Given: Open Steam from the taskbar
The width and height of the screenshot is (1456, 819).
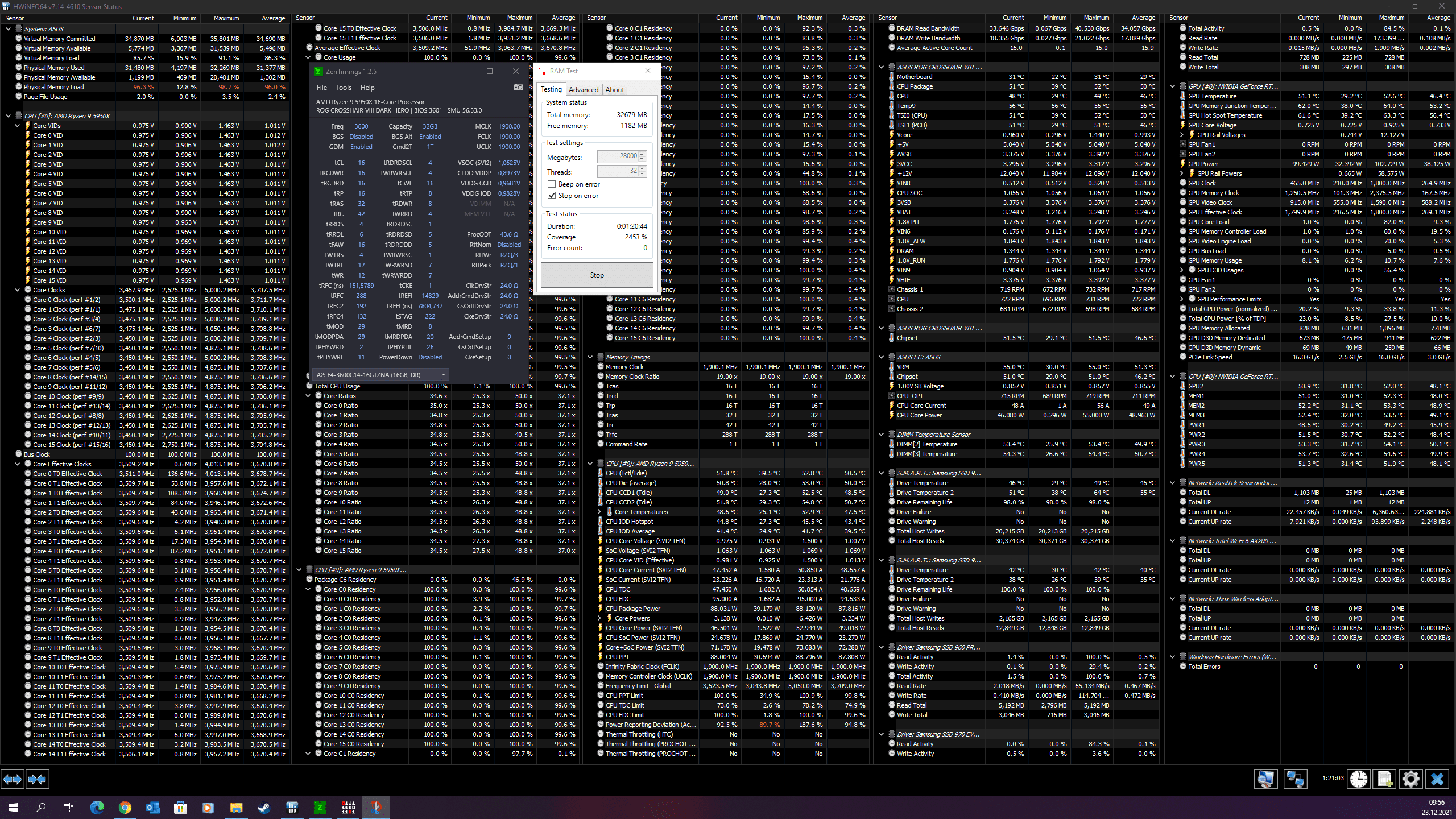Looking at the screenshot, I should (x=264, y=807).
